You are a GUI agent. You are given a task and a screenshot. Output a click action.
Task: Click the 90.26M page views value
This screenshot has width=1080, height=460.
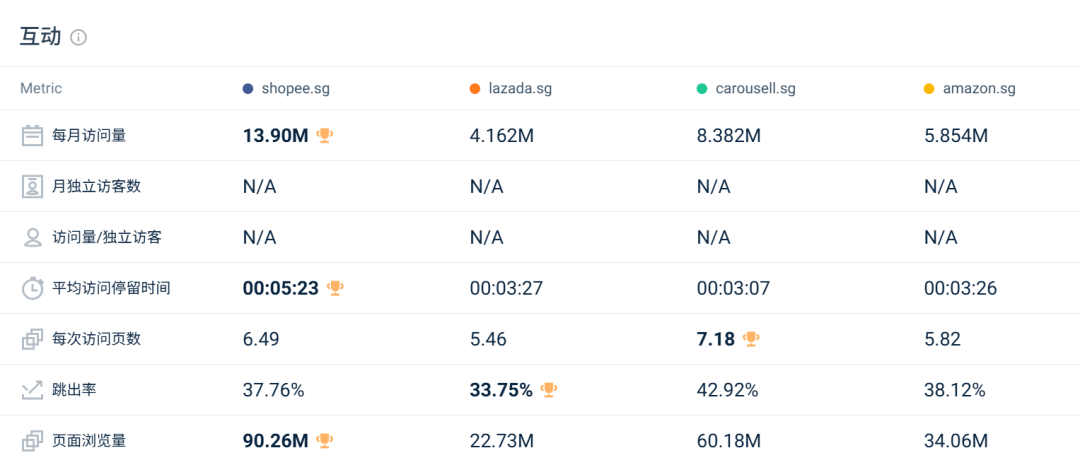[x=276, y=440]
